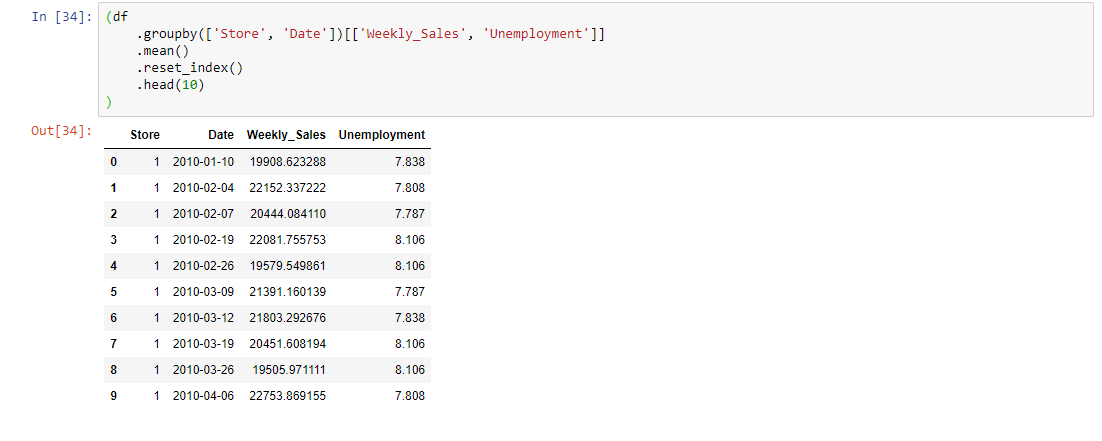This screenshot has height=441, width=1102.
Task: Click the 19908.623288 sales value
Action: point(287,162)
